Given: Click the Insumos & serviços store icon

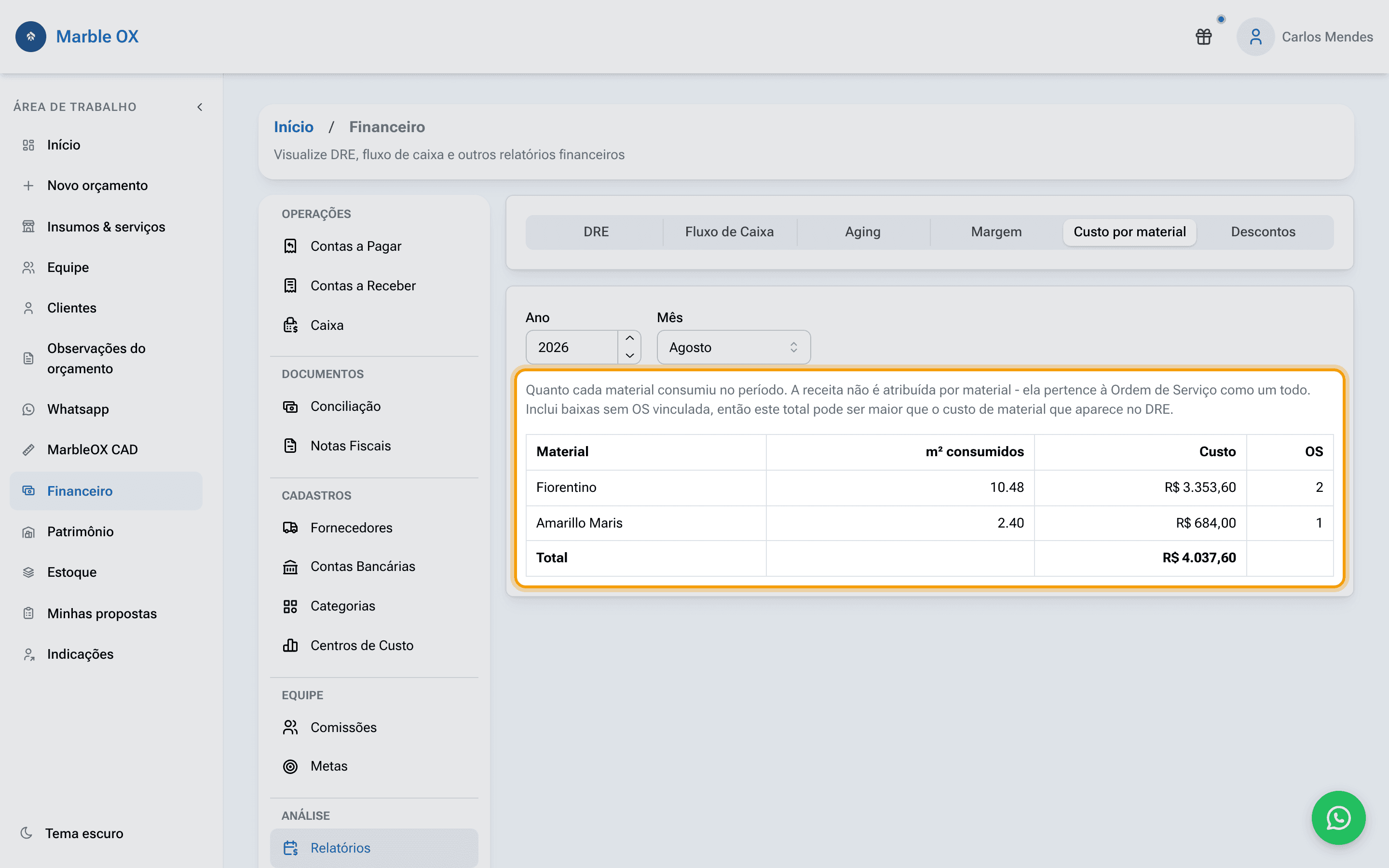Looking at the screenshot, I should pyautogui.click(x=28, y=227).
